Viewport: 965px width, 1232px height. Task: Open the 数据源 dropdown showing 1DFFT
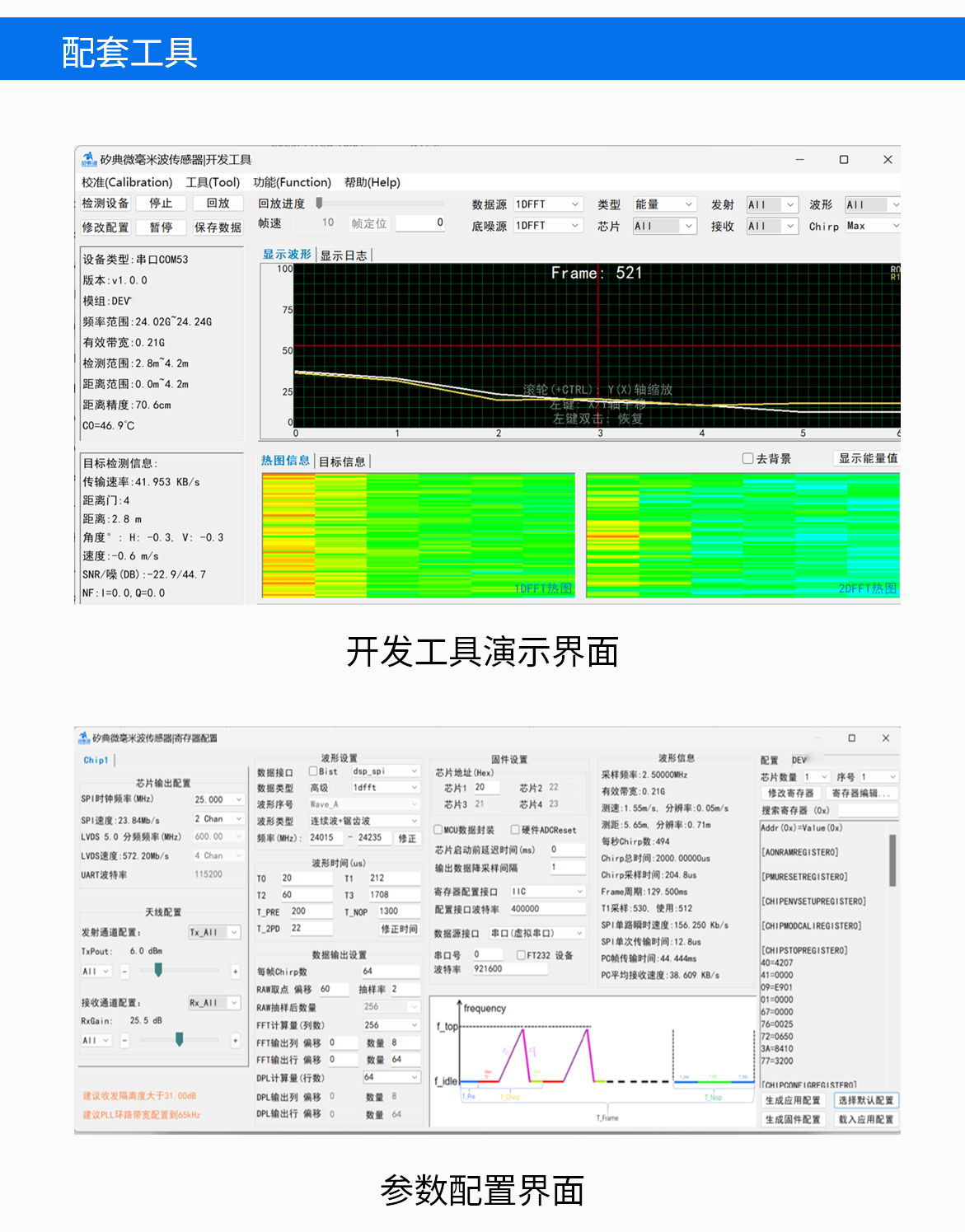(548, 204)
